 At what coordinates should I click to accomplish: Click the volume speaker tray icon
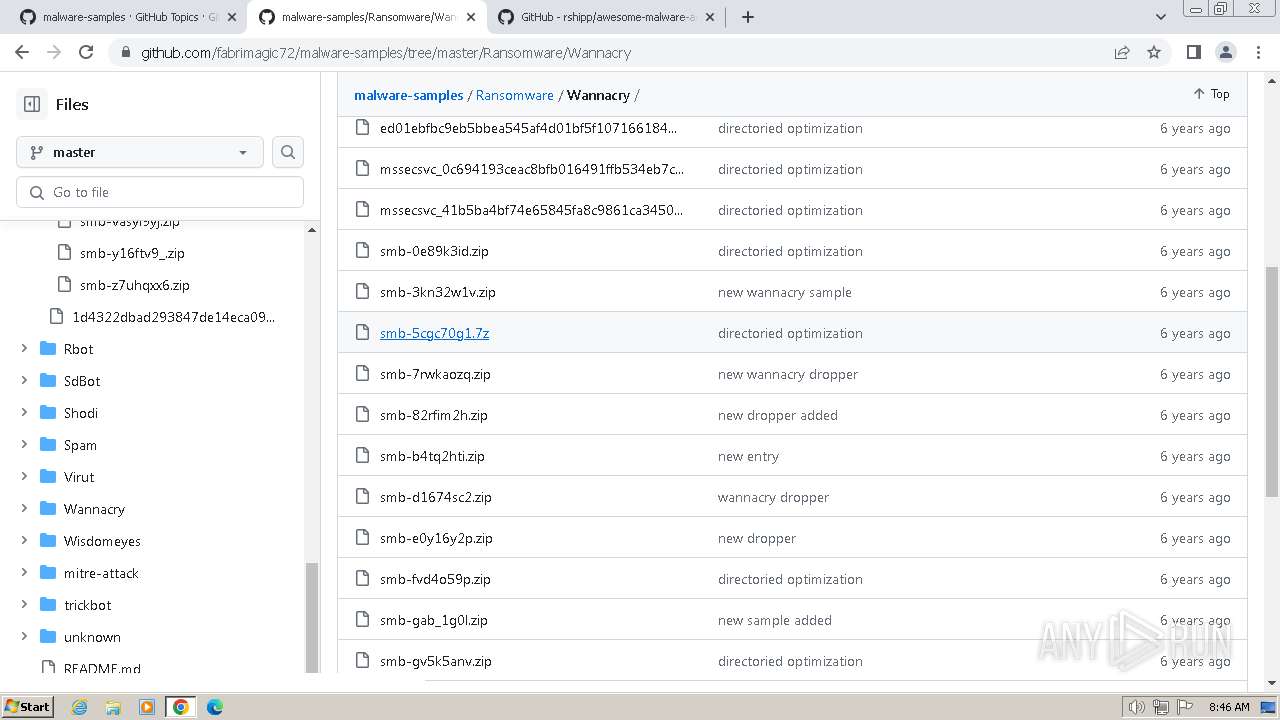click(1136, 707)
